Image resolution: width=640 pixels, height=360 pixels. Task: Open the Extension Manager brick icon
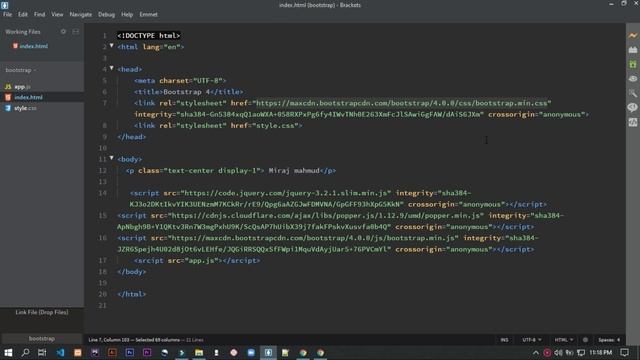coord(633,50)
